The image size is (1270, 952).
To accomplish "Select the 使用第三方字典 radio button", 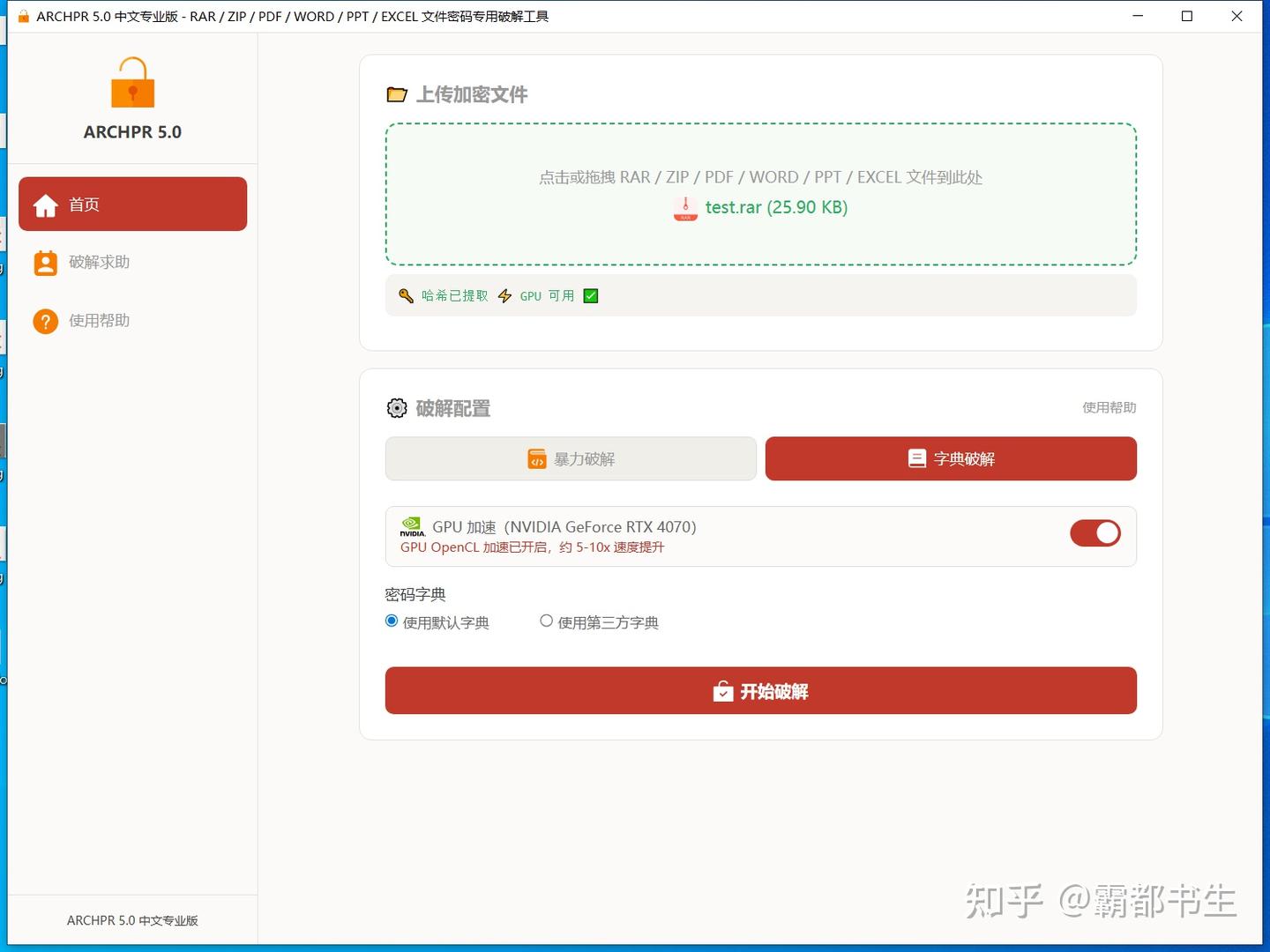I will pos(547,621).
